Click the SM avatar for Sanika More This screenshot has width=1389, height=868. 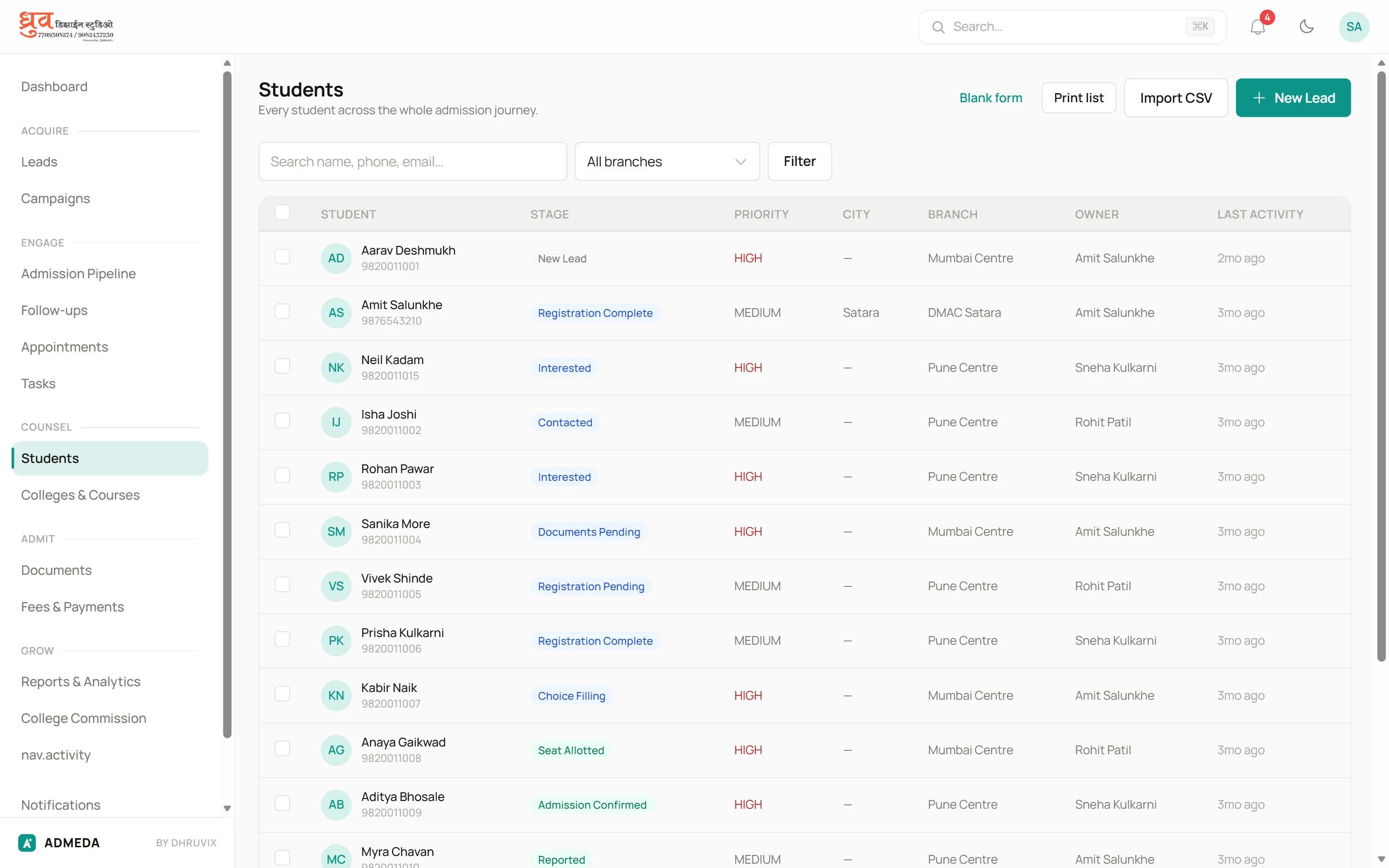[x=336, y=531]
